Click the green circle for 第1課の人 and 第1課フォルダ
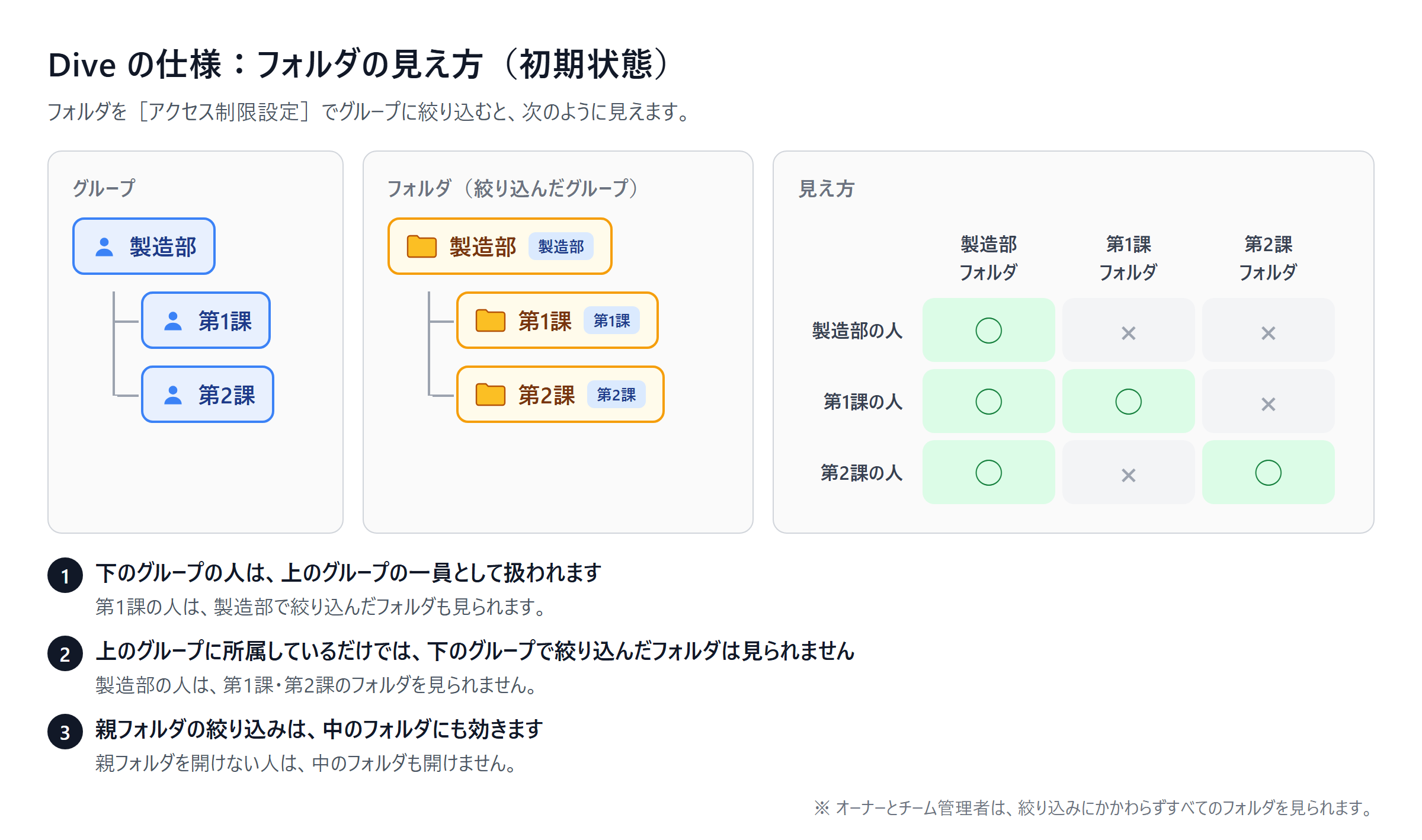This screenshot has height=840, width=1422. (1129, 402)
